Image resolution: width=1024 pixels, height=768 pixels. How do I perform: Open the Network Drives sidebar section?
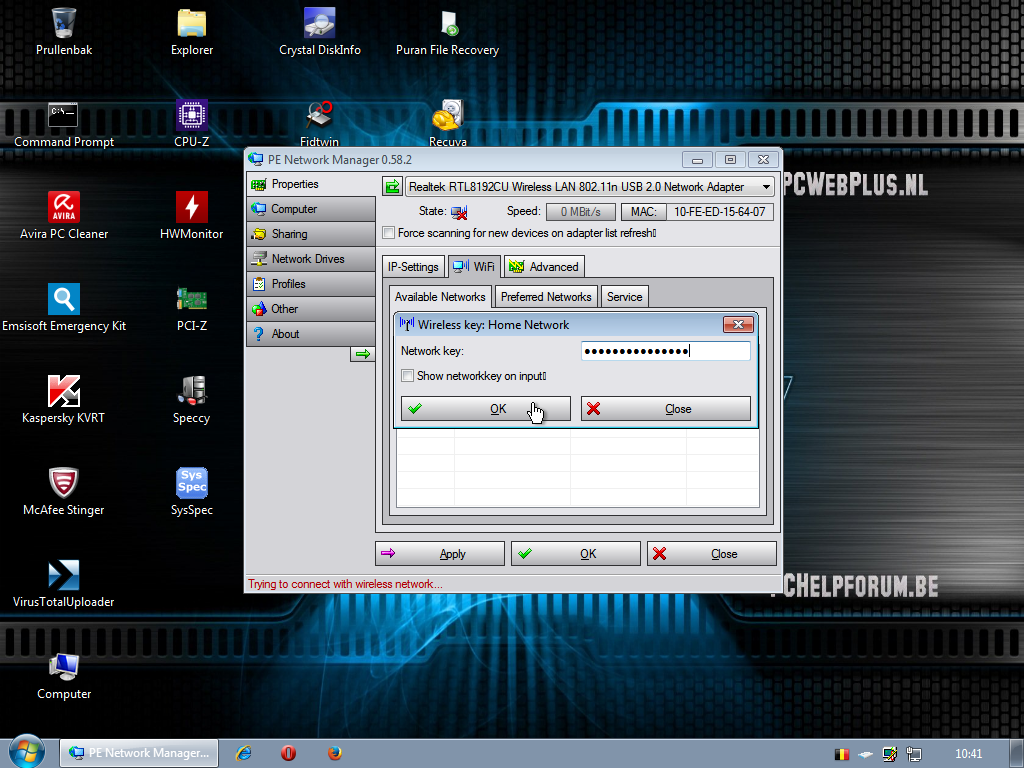click(312, 259)
